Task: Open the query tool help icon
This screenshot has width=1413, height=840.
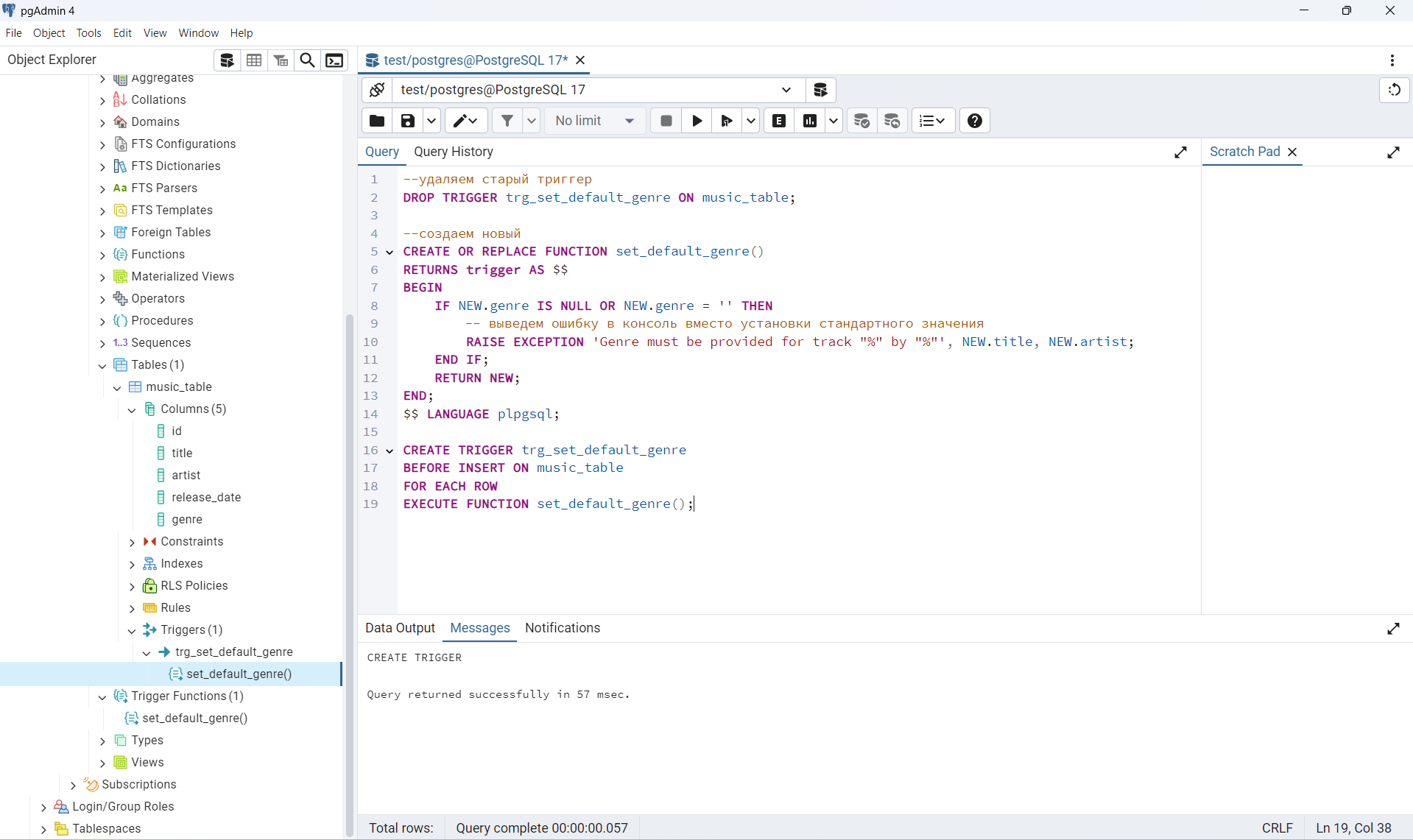Action: 974,121
